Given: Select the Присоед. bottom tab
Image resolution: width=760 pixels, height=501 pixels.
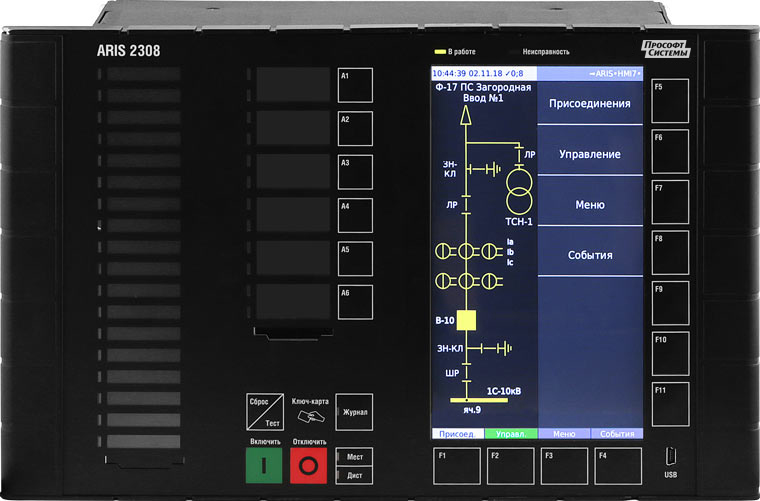Looking at the screenshot, I should (458, 434).
